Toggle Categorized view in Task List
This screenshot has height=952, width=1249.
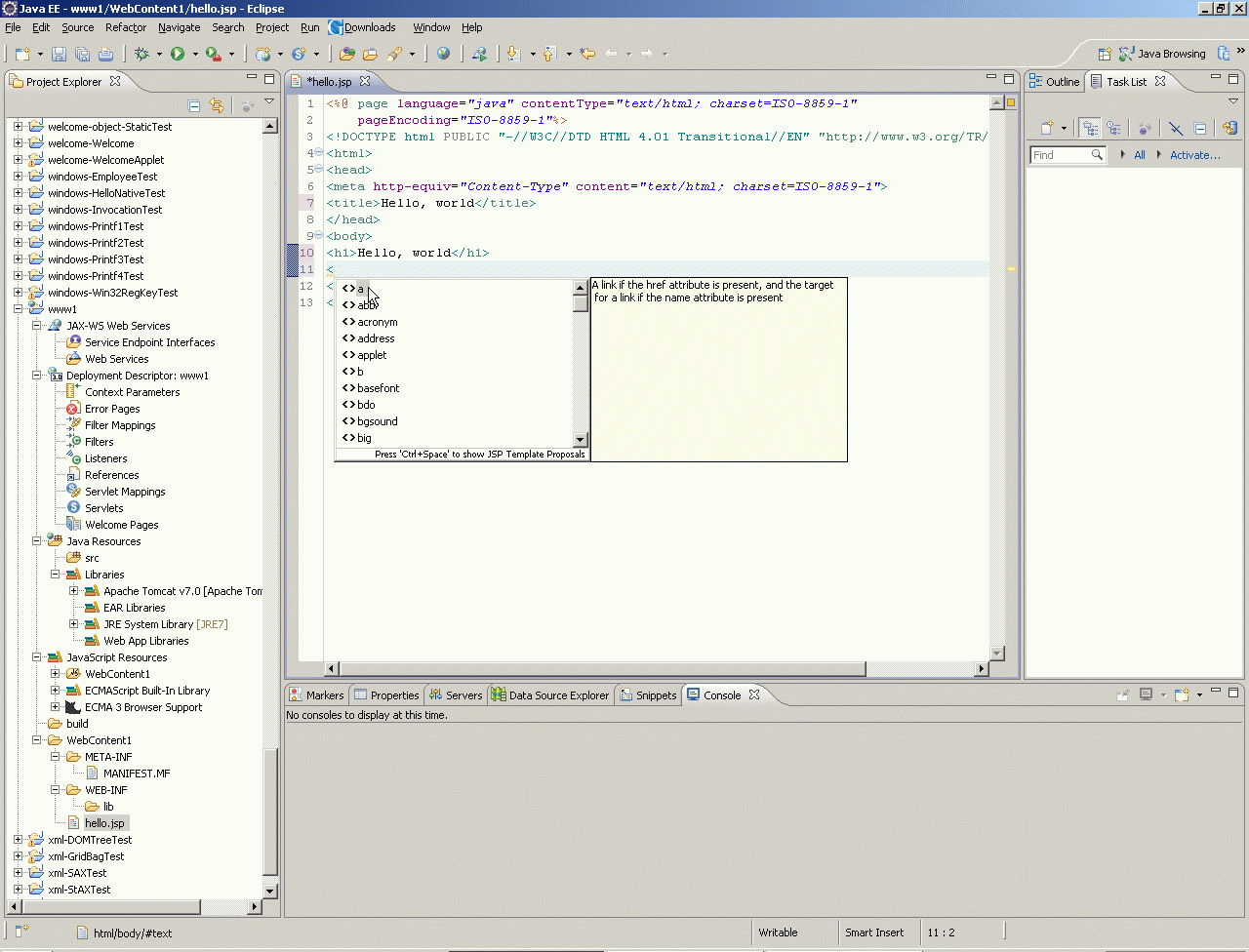(x=1090, y=128)
